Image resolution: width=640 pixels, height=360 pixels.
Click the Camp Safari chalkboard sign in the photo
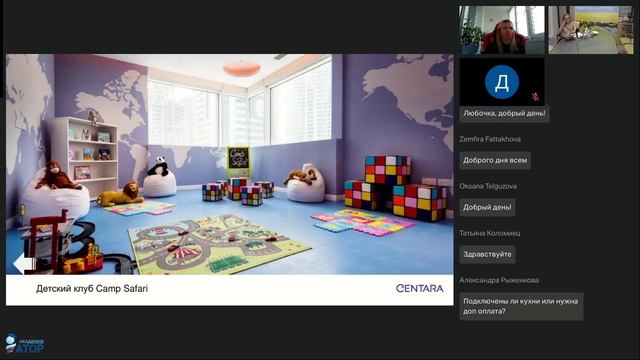click(x=238, y=158)
